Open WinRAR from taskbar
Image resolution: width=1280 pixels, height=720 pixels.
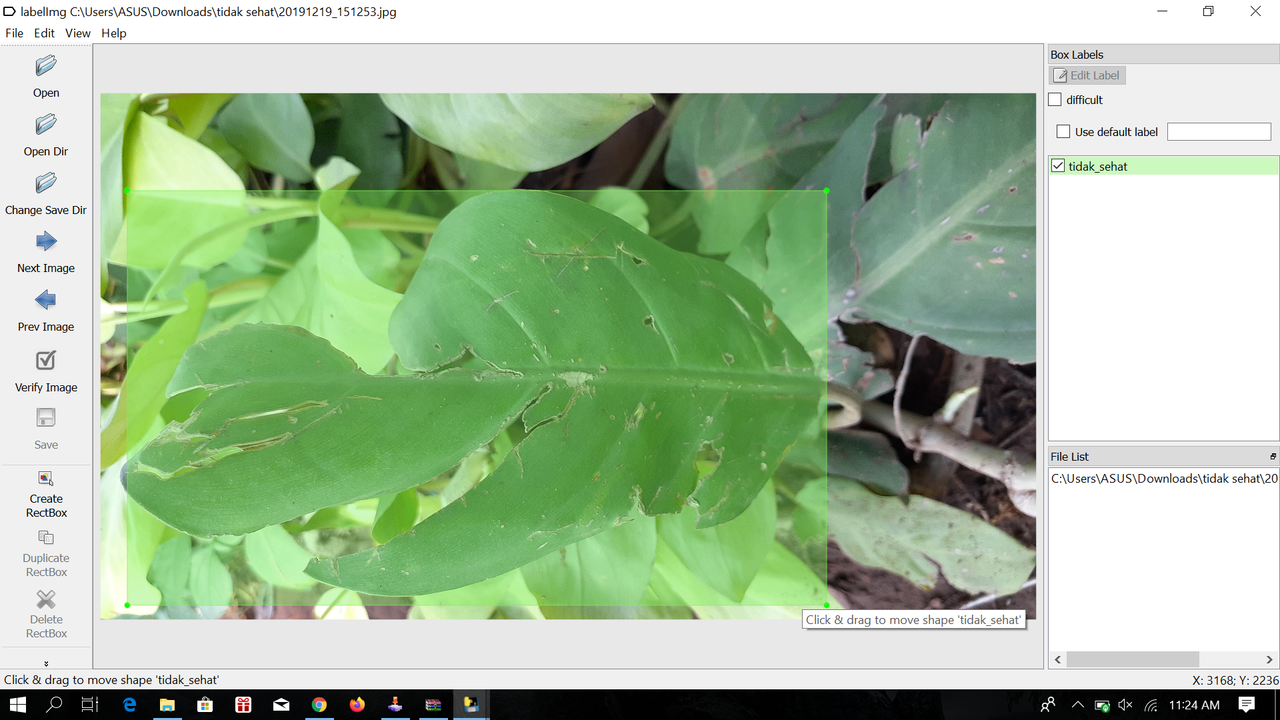[x=433, y=705]
